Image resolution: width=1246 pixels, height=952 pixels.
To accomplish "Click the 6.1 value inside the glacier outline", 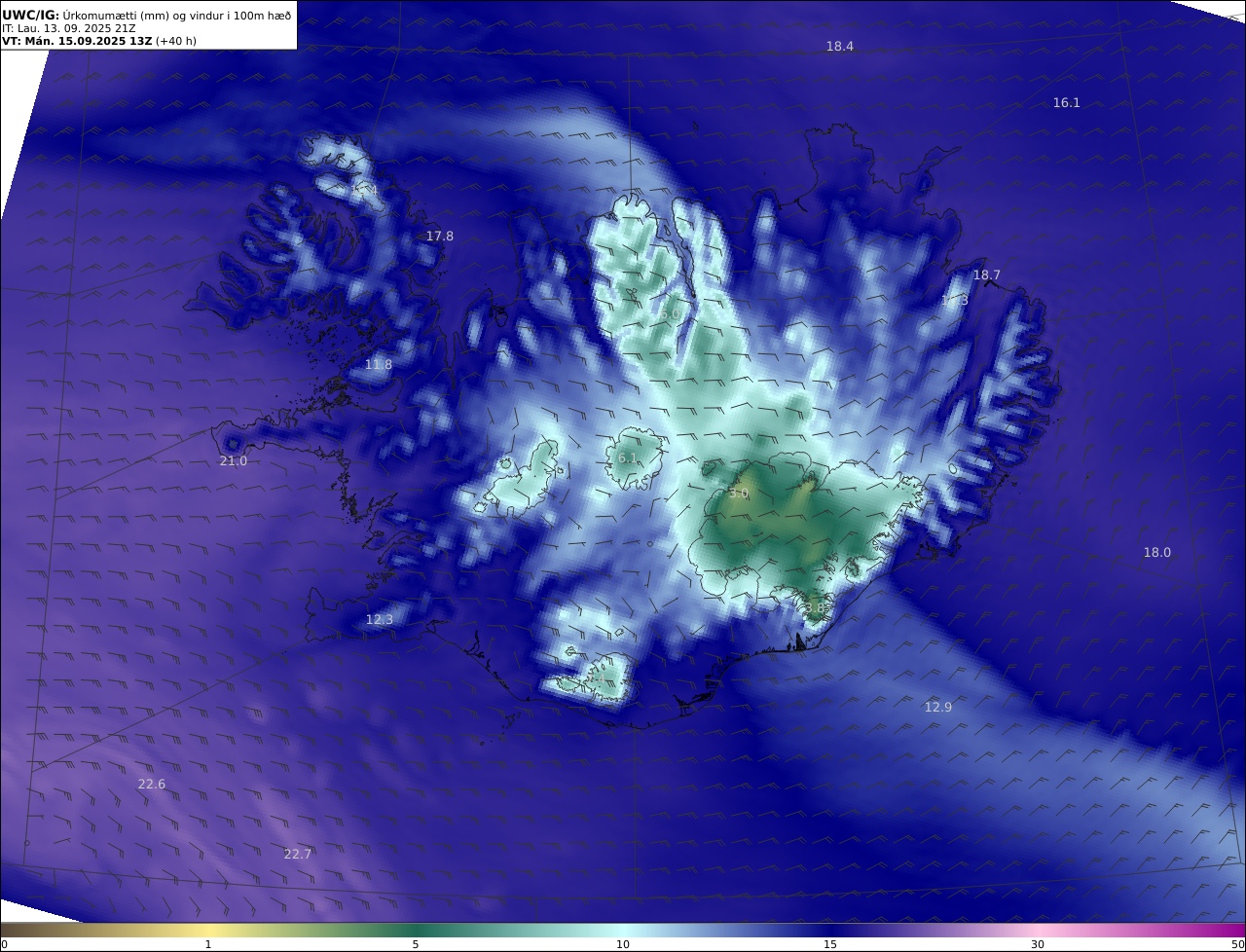I will (628, 458).
